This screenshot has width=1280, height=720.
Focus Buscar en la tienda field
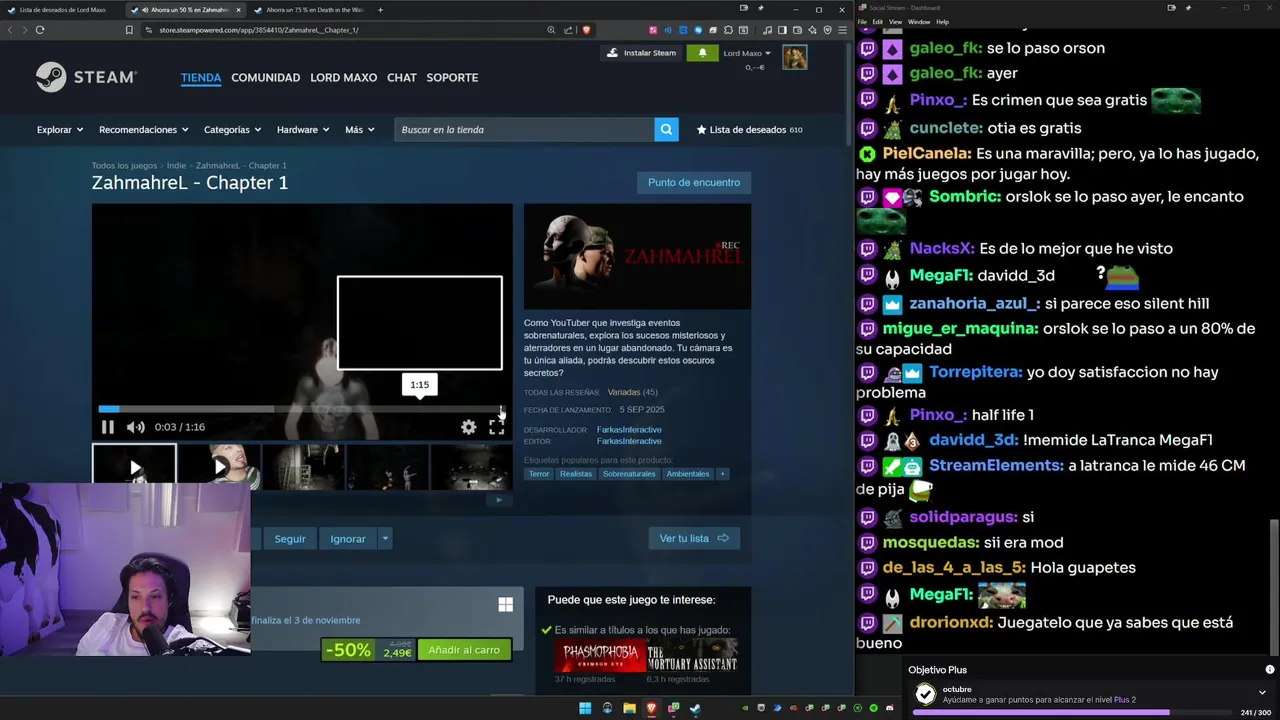[525, 129]
